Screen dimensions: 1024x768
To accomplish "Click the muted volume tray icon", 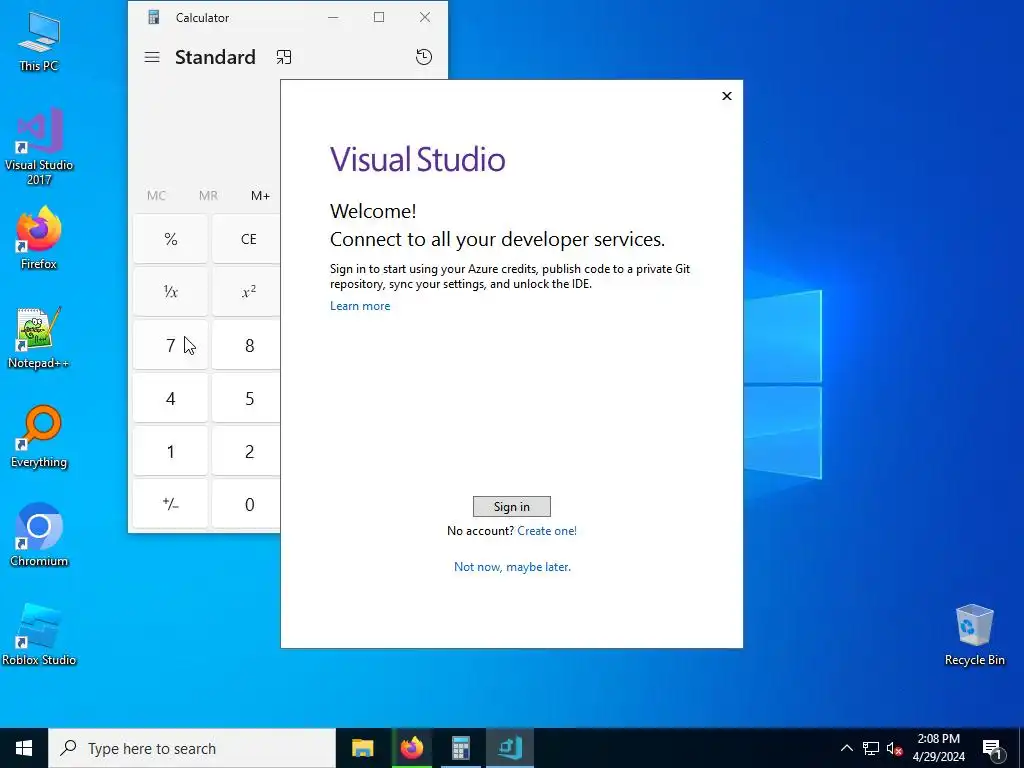I will pos(894,748).
